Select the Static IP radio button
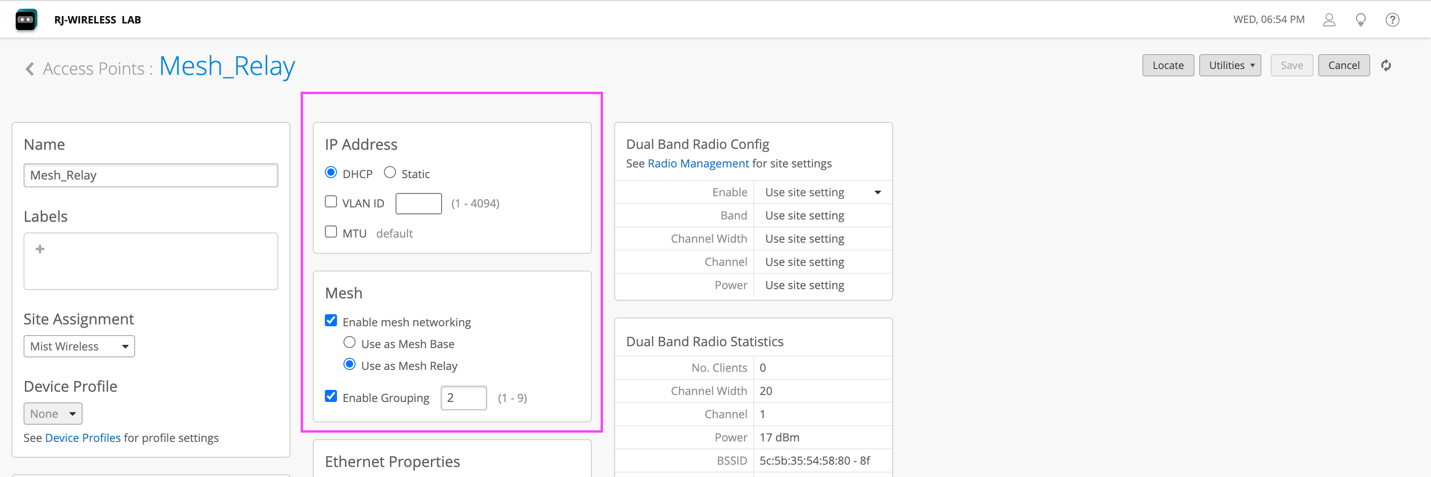The image size is (1431, 477). [390, 173]
